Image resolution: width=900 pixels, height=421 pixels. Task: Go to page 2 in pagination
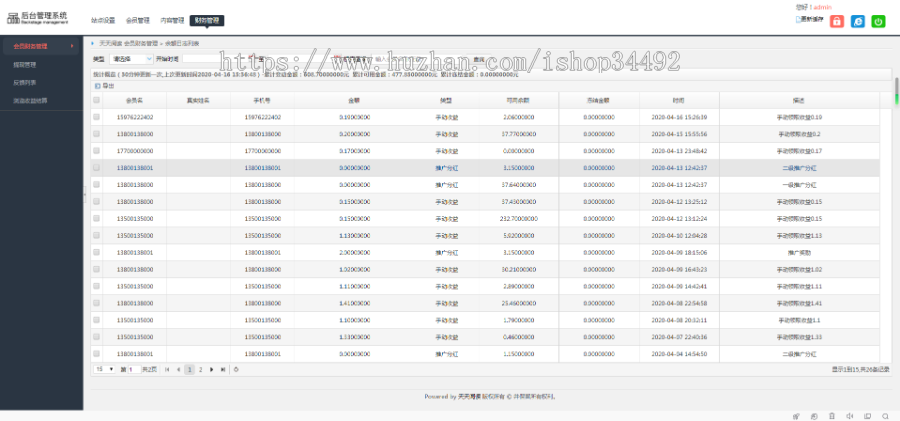pyautogui.click(x=200, y=369)
